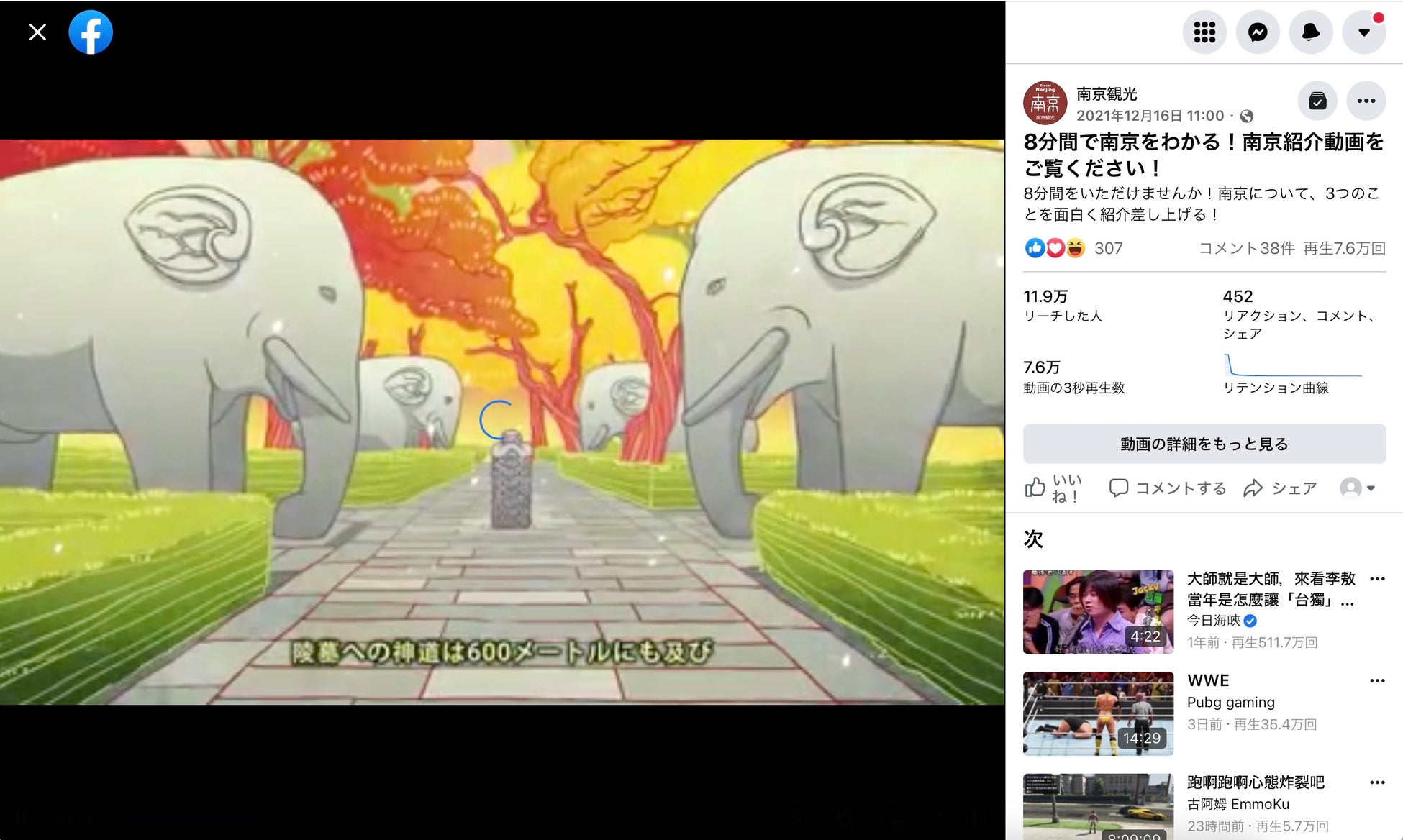Open the 南京観光 page name link
This screenshot has height=840, width=1403.
[x=1107, y=94]
